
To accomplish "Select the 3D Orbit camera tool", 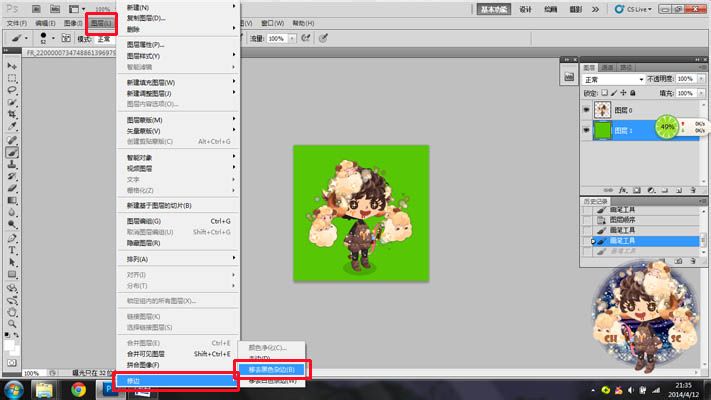I will pyautogui.click(x=12, y=300).
